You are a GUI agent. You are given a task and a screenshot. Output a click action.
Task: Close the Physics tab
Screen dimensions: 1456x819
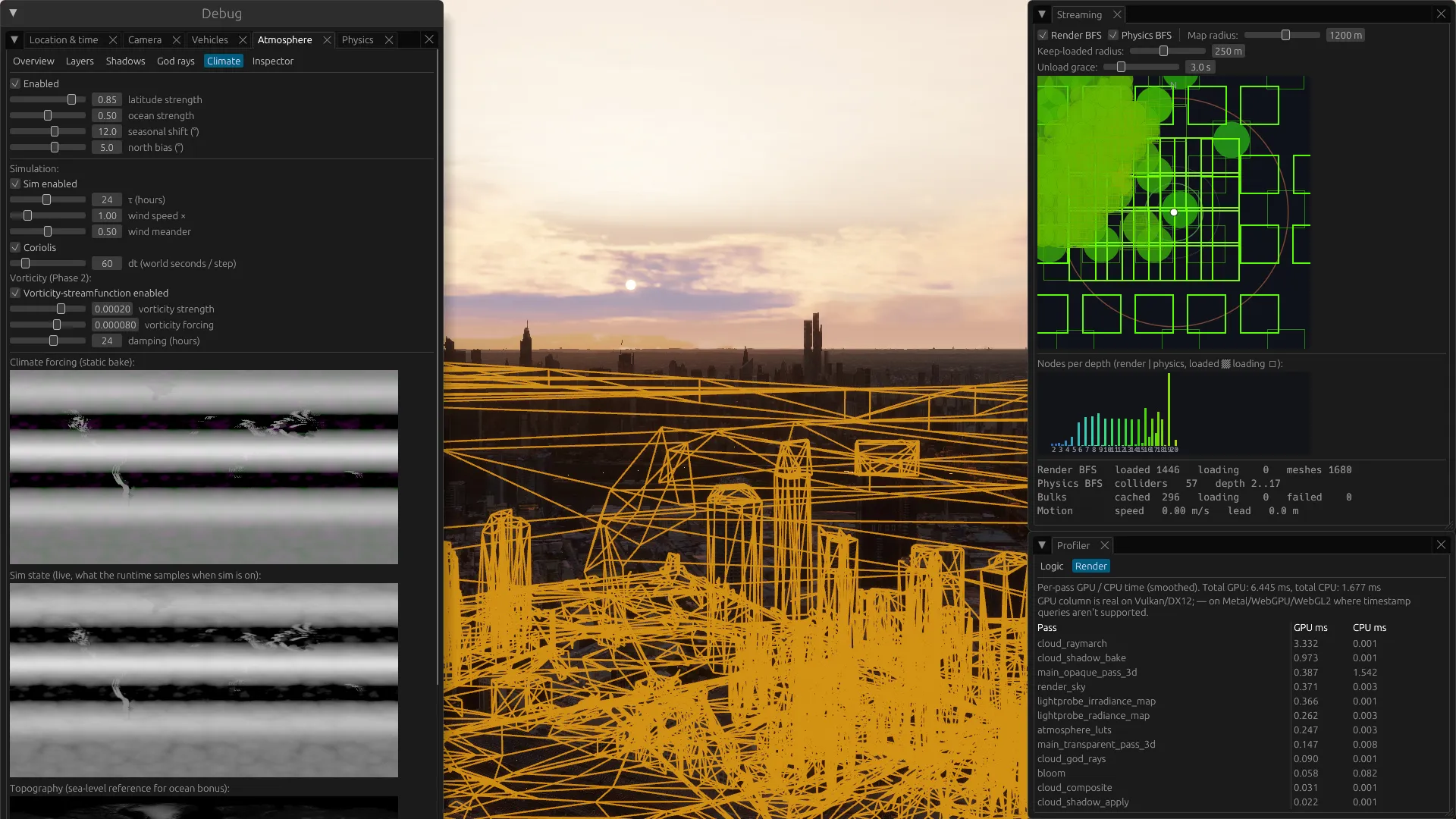389,40
